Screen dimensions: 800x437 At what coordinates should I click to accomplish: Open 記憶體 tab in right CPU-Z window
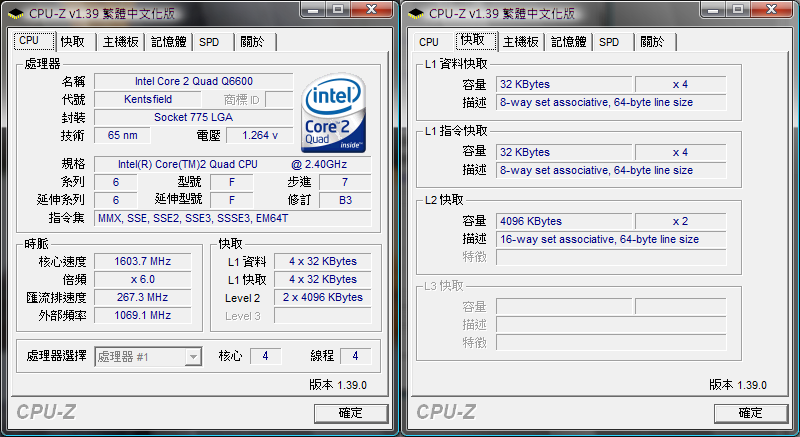coord(569,42)
